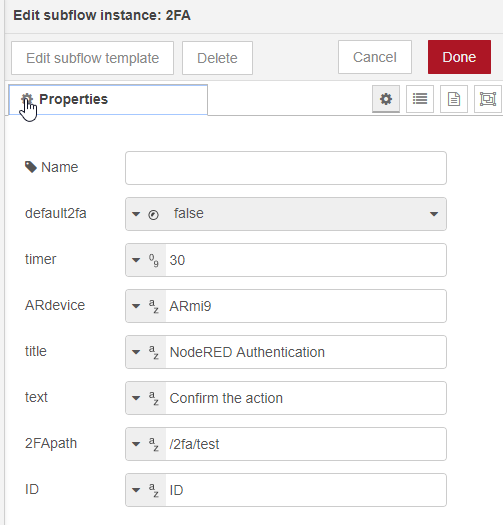503x525 pixels.
Task: Delete the subflow instance
Action: click(217, 58)
